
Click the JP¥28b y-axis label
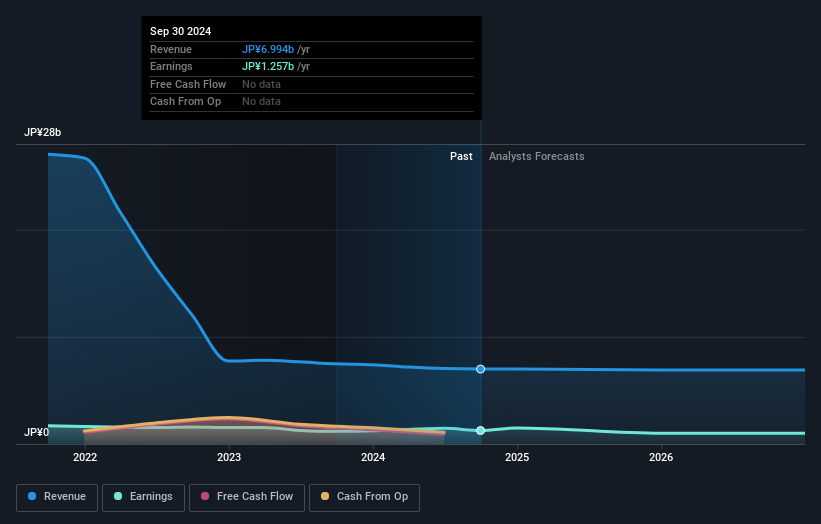tap(42, 132)
